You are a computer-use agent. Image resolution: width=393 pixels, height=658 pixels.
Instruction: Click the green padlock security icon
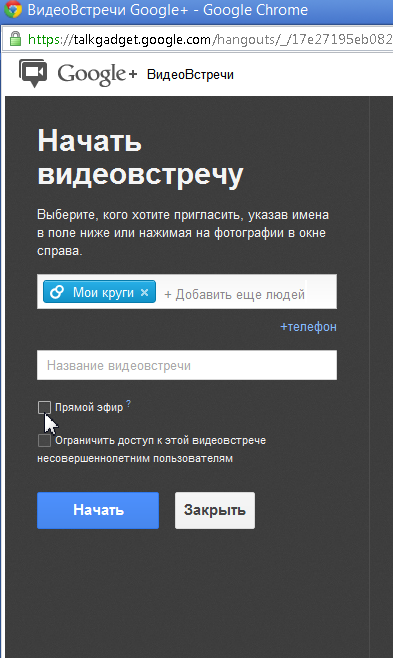click(16, 39)
